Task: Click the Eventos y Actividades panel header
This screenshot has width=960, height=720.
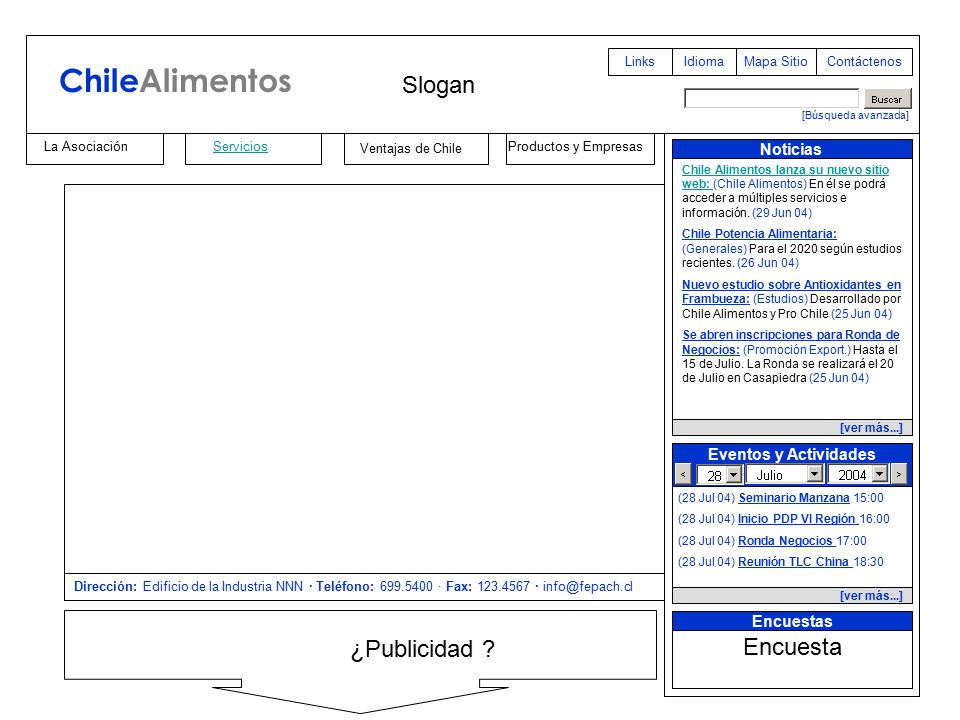Action: [792, 454]
